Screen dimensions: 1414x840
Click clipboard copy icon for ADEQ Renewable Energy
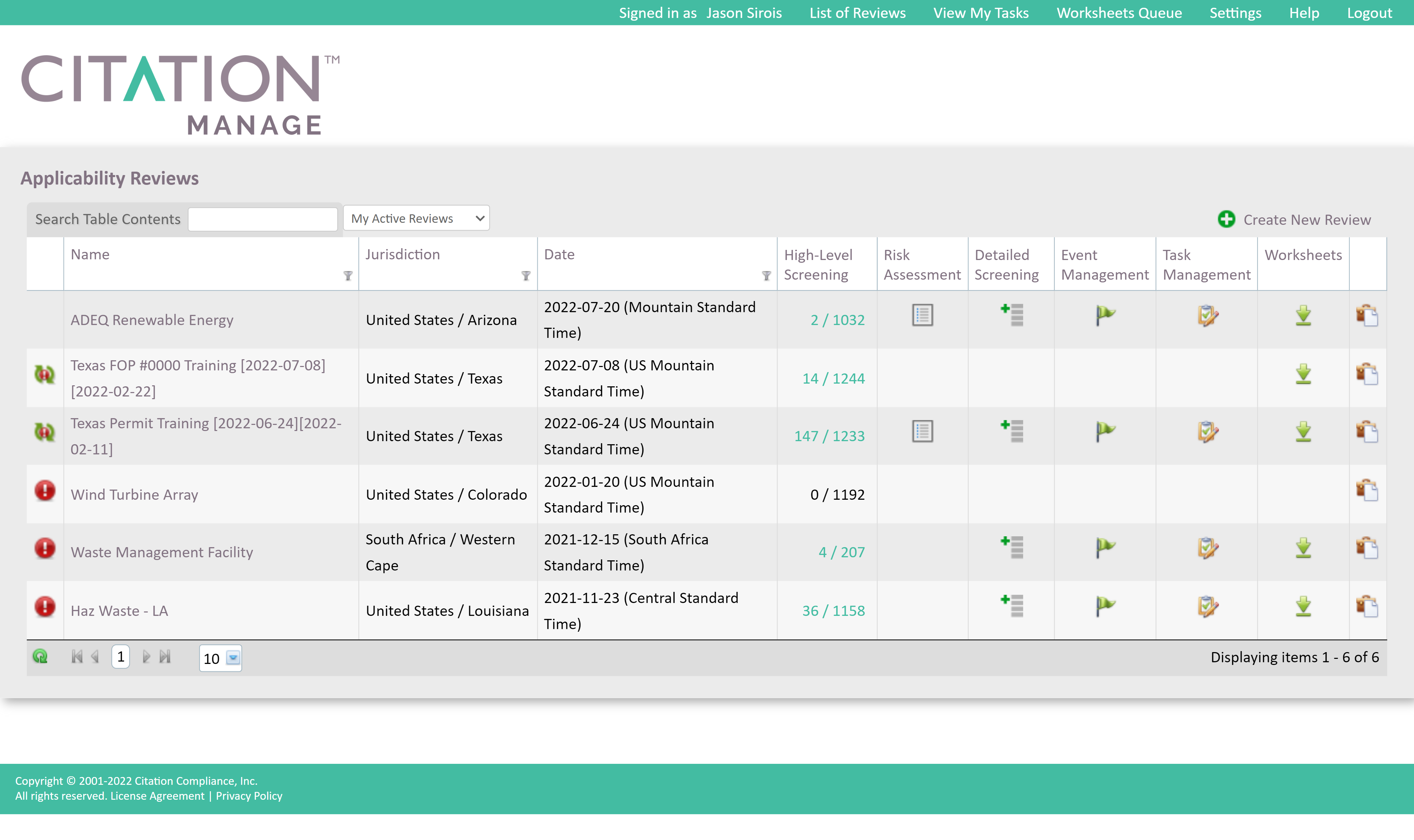[x=1367, y=315]
